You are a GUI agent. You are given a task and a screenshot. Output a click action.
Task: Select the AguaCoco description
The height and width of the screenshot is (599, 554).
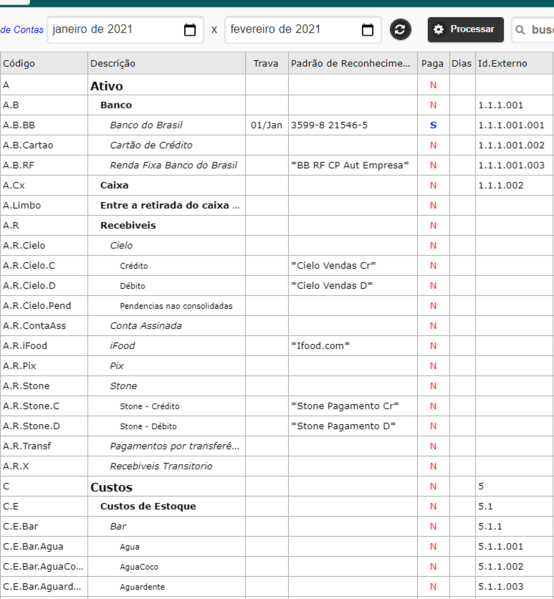tap(139, 567)
